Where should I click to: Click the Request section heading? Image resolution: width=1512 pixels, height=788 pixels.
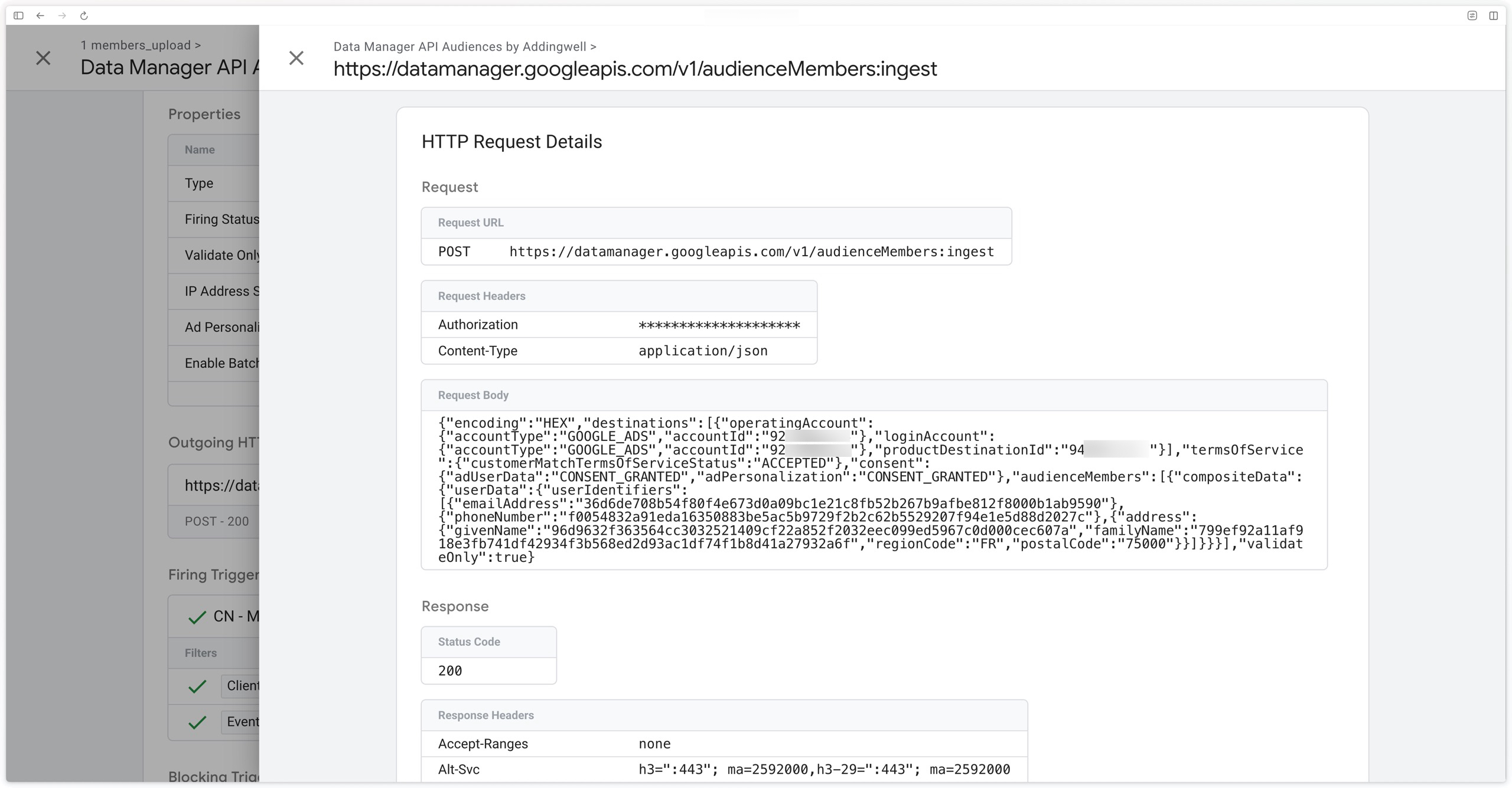[x=449, y=187]
